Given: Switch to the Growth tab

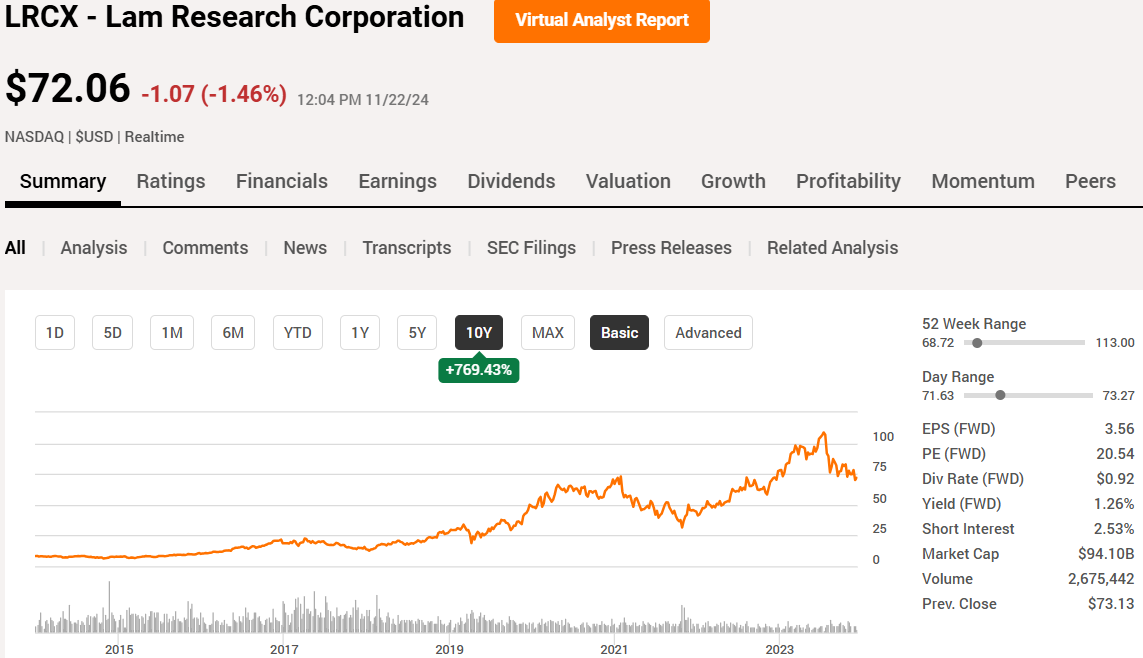Looking at the screenshot, I should click(x=733, y=181).
